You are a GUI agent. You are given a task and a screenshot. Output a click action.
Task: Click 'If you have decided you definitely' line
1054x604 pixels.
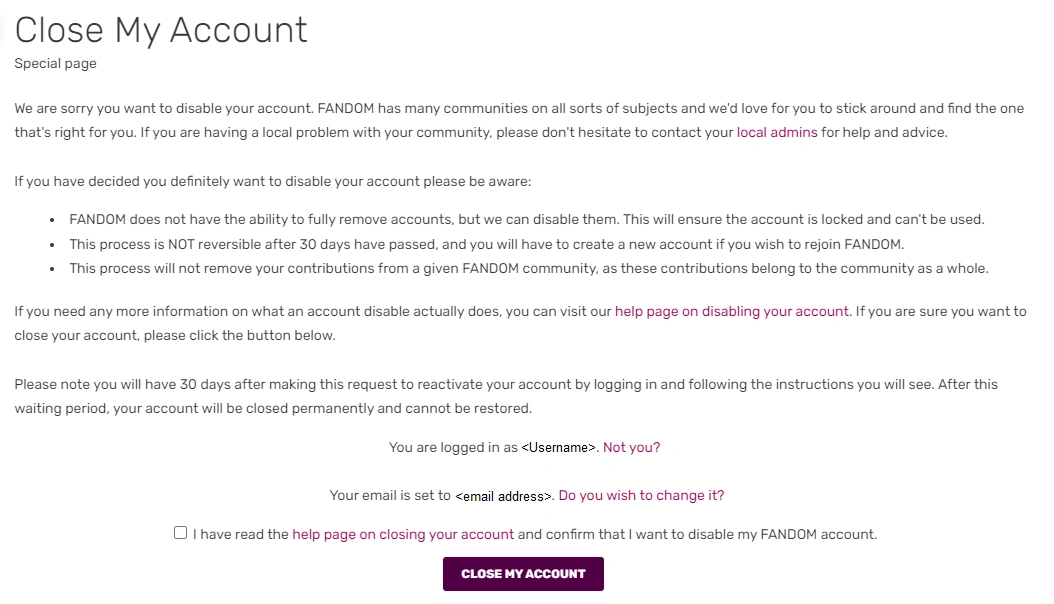(x=272, y=182)
